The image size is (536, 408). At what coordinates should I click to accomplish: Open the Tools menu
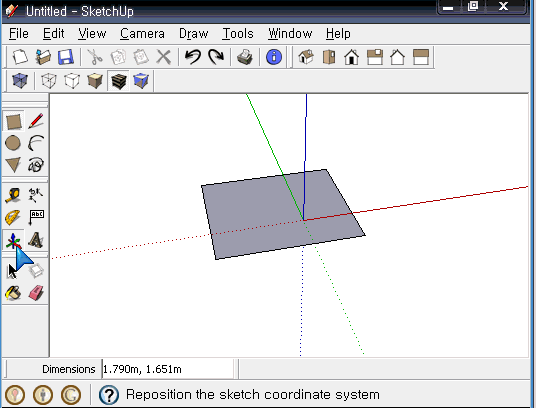coord(238,34)
